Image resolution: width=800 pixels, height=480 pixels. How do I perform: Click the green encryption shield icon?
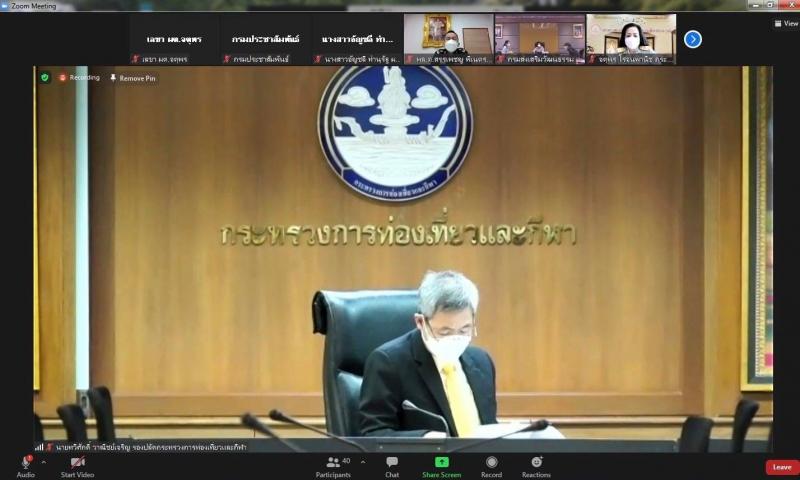pos(45,78)
